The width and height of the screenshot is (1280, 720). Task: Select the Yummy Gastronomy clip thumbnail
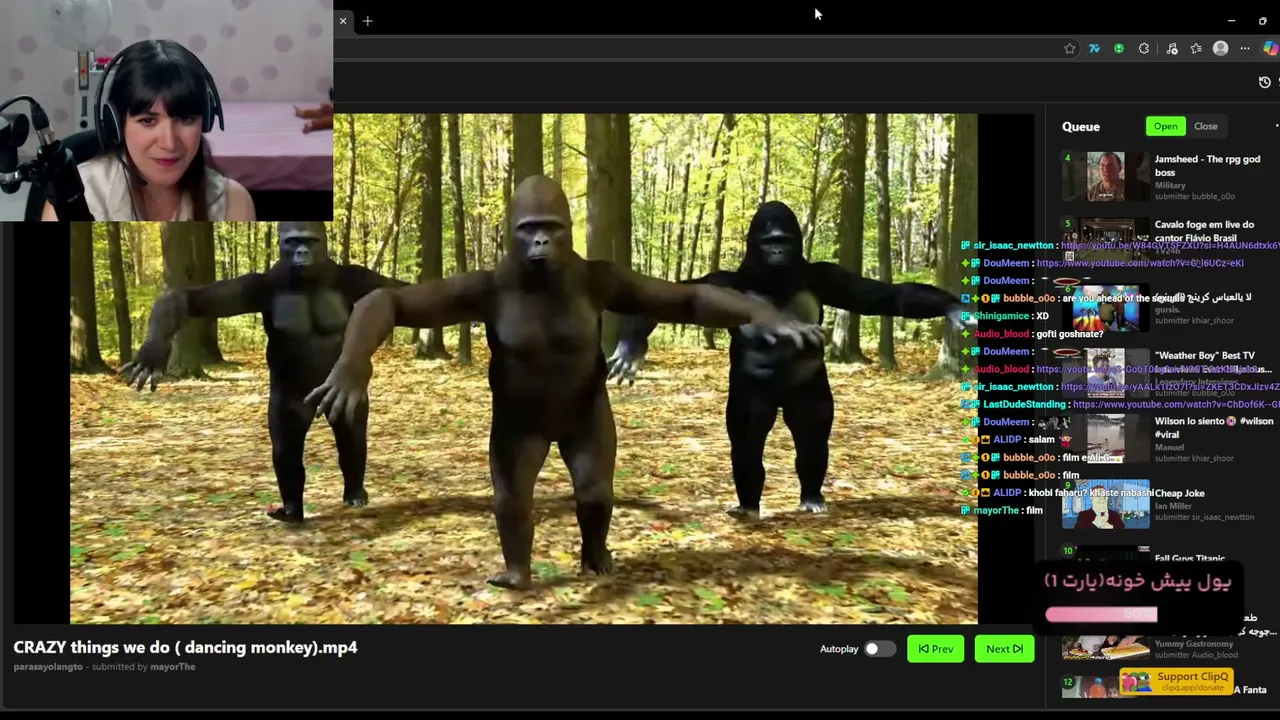(1105, 647)
